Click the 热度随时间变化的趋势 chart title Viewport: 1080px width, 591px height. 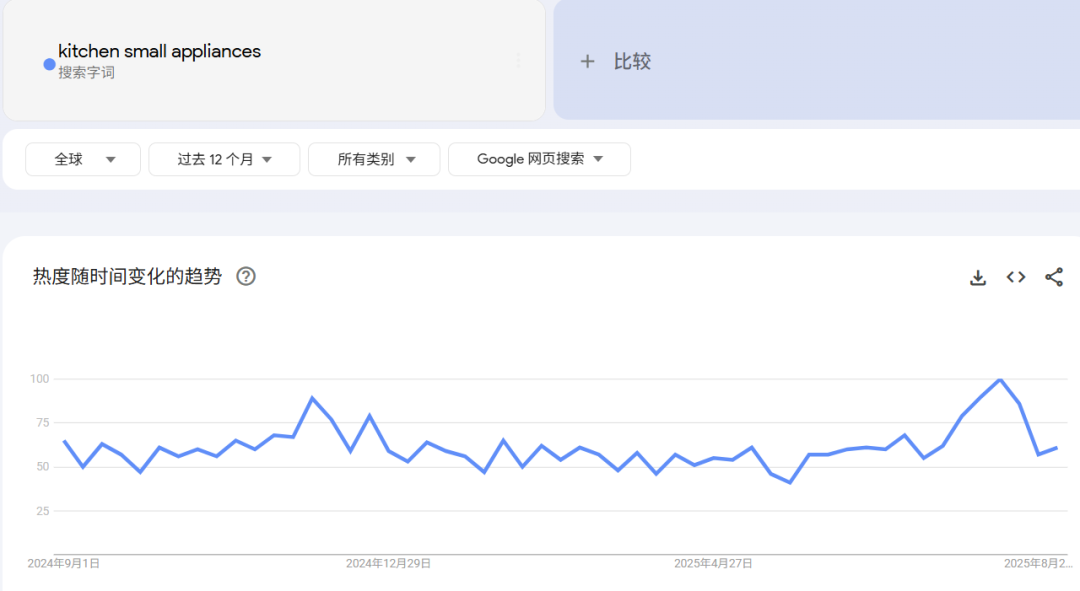coord(127,277)
